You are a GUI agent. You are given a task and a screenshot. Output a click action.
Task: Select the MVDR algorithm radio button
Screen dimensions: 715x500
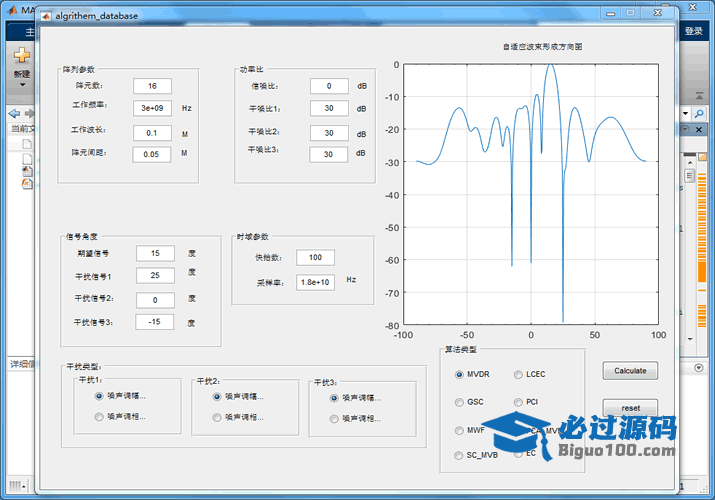[x=459, y=375]
